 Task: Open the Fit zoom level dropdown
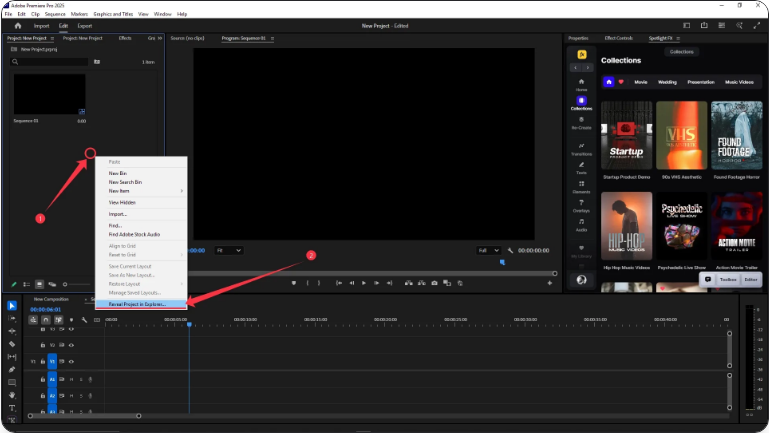pos(228,250)
